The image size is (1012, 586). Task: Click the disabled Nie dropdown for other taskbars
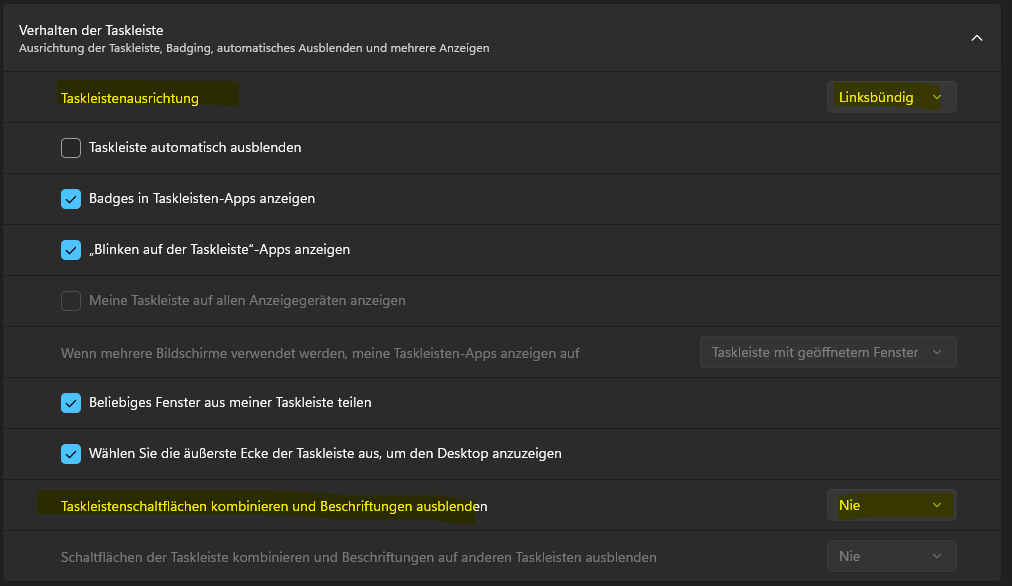click(890, 556)
